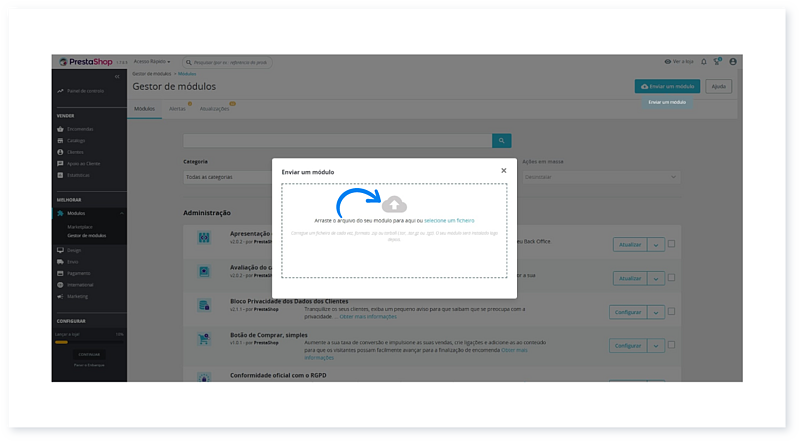The image size is (800, 442).
Task: Click the magnifier search button for modules
Action: [x=502, y=141]
